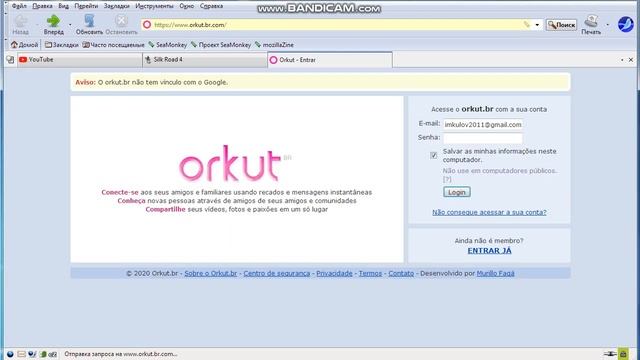This screenshot has width=640, height=360.
Task: Open the Часто посещаемые folder
Action: point(113,45)
